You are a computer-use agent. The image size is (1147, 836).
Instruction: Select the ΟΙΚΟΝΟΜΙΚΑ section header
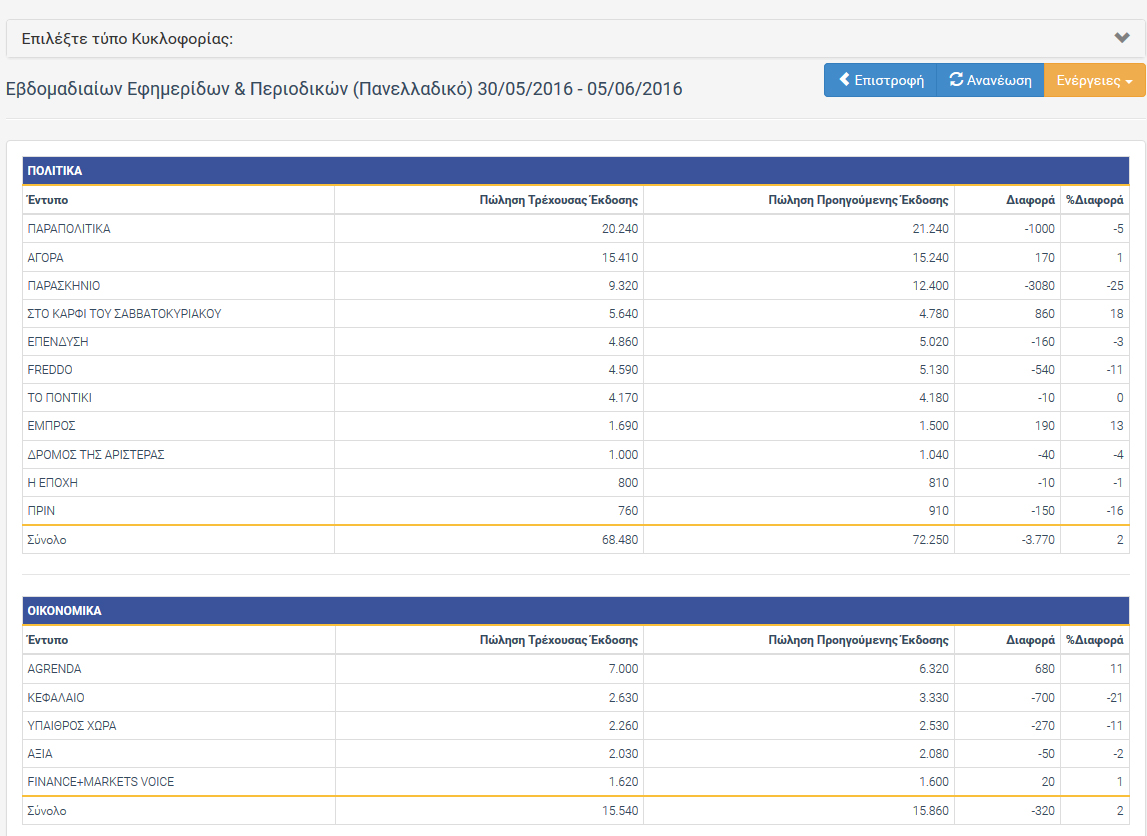point(64,610)
